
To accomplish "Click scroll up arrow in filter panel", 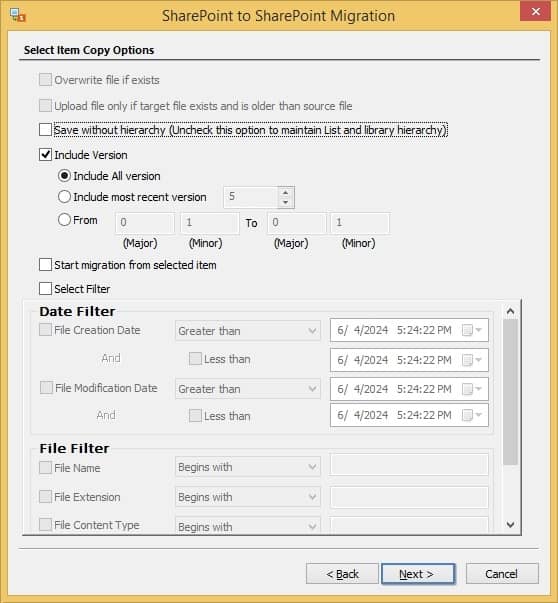I will (x=511, y=311).
